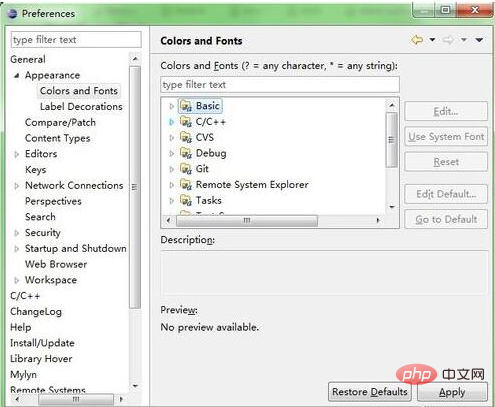Click the Restore Defaults button

click(370, 392)
